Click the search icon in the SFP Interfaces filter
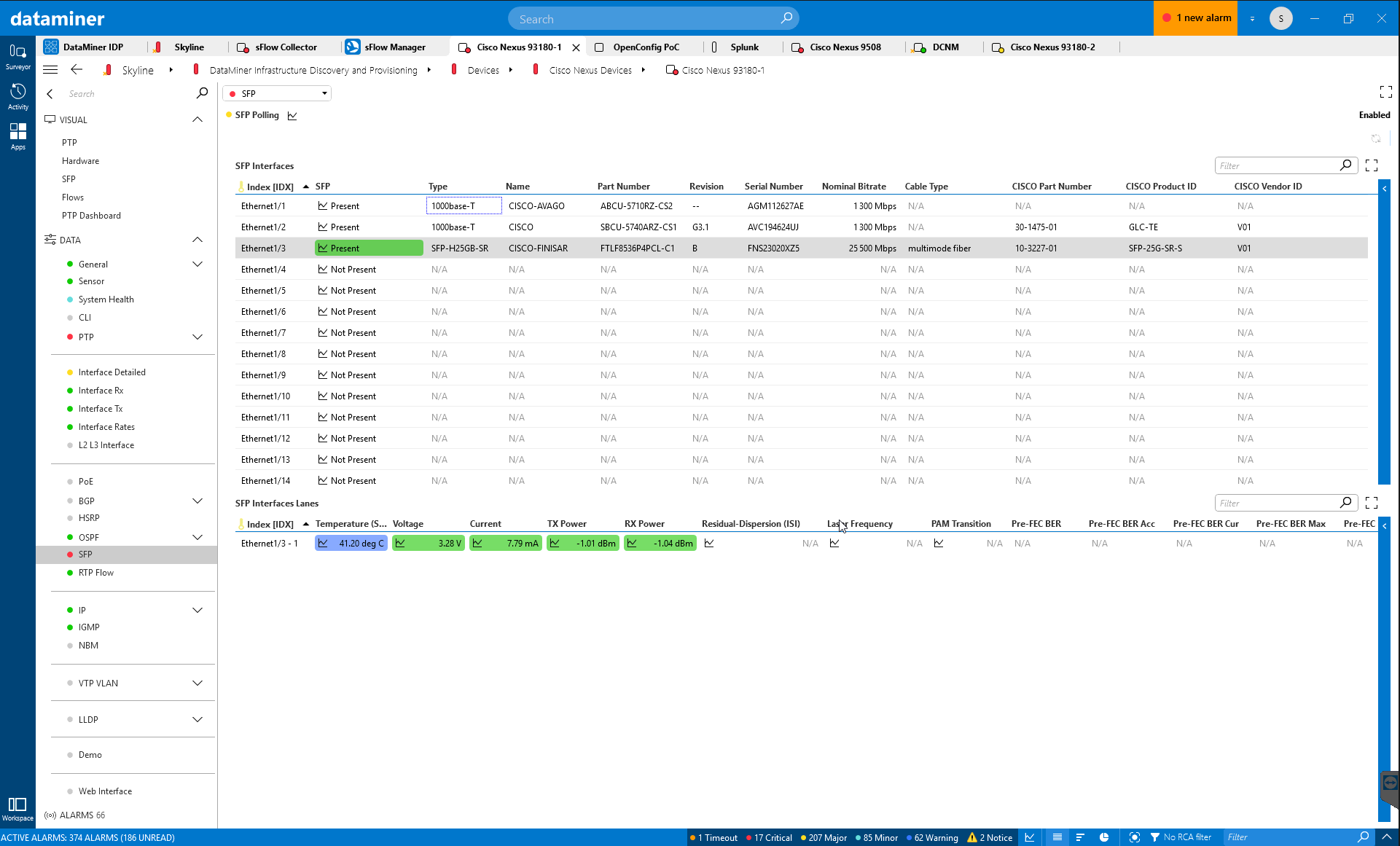The height and width of the screenshot is (846, 1400). [1346, 165]
